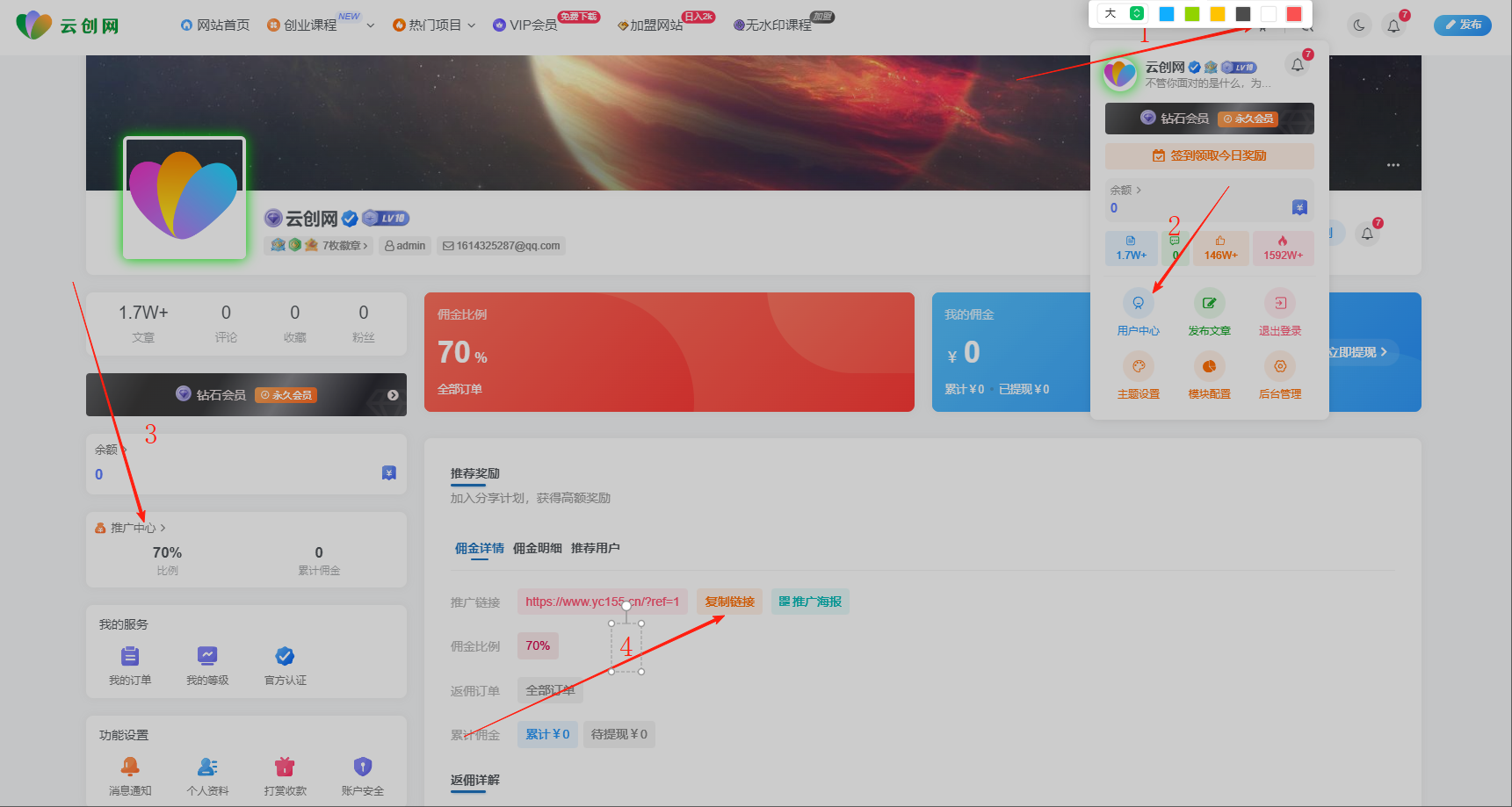Viewport: 1512px width, 807px height.
Task: Select the red theme color swatch
Action: point(1294,13)
